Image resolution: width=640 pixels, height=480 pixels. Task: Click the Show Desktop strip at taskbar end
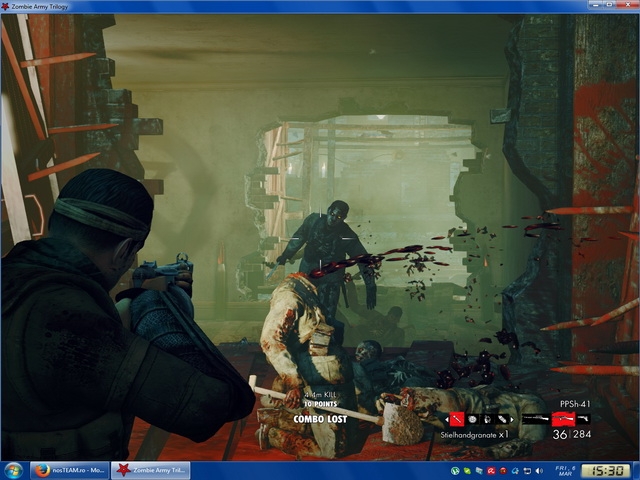[636, 471]
